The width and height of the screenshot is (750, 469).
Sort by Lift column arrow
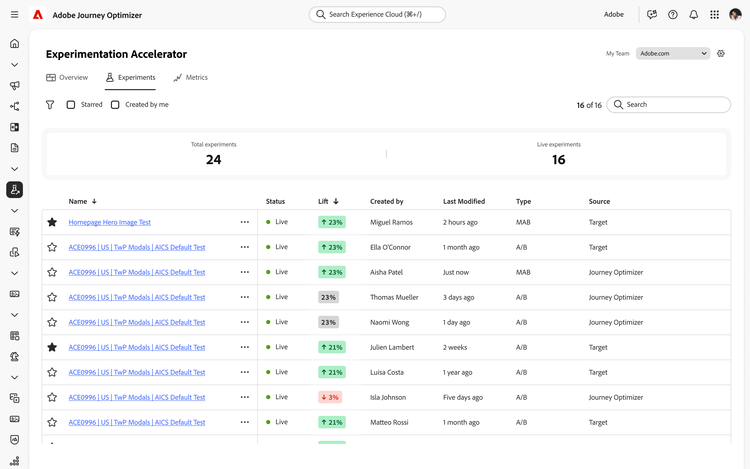336,202
